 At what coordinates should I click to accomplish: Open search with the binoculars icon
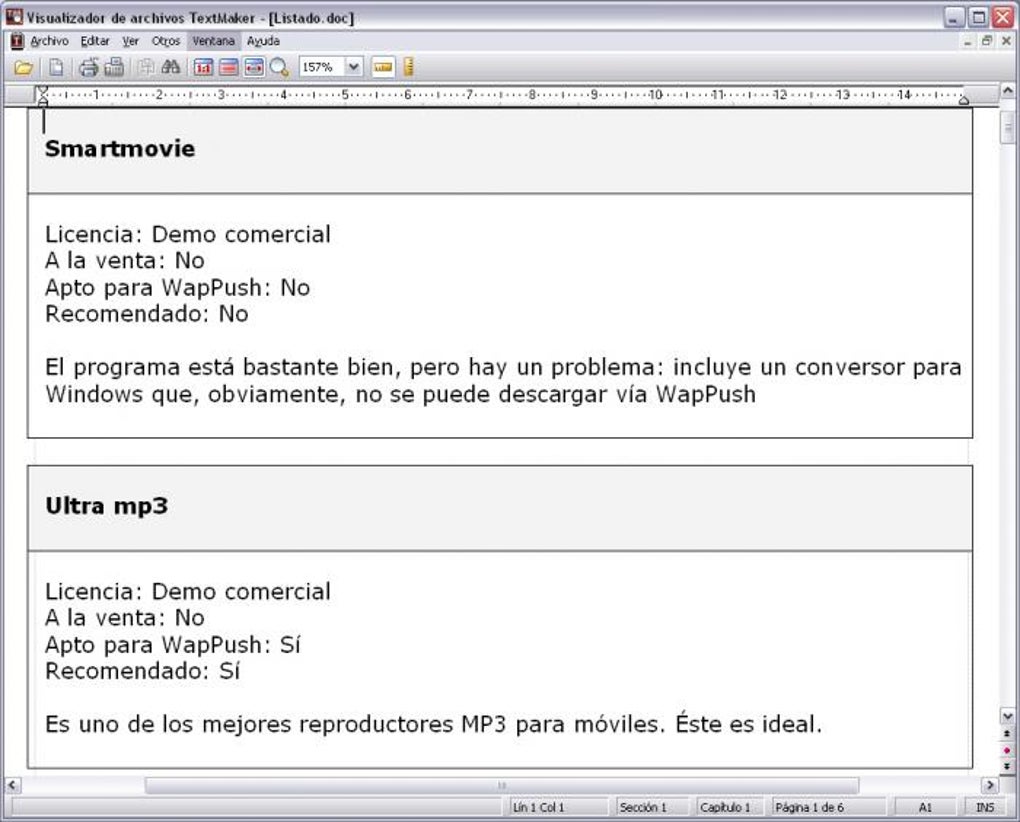click(x=170, y=67)
